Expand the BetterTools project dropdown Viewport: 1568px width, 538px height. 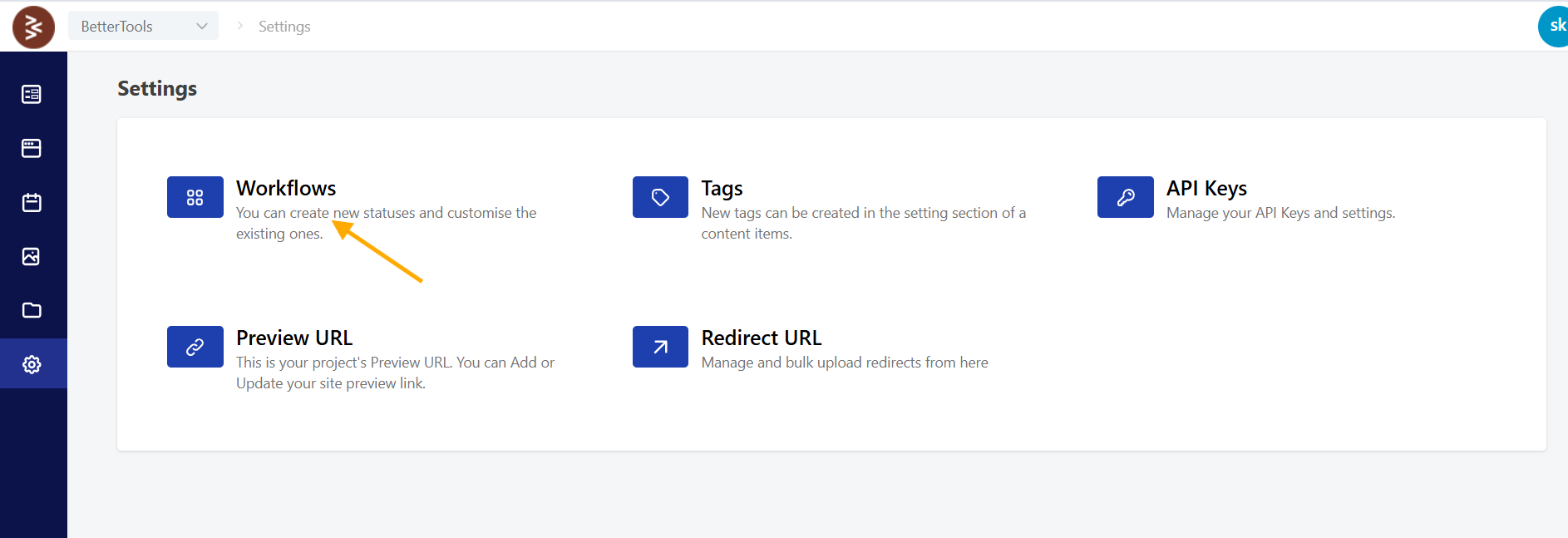coord(143,26)
